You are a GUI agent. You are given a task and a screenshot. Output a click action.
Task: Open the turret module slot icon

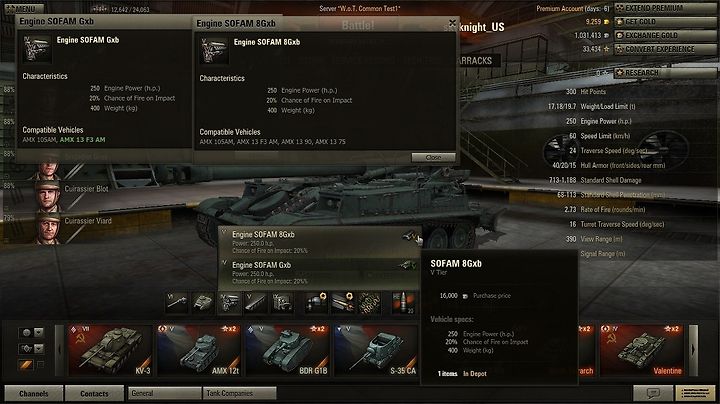coord(202,303)
